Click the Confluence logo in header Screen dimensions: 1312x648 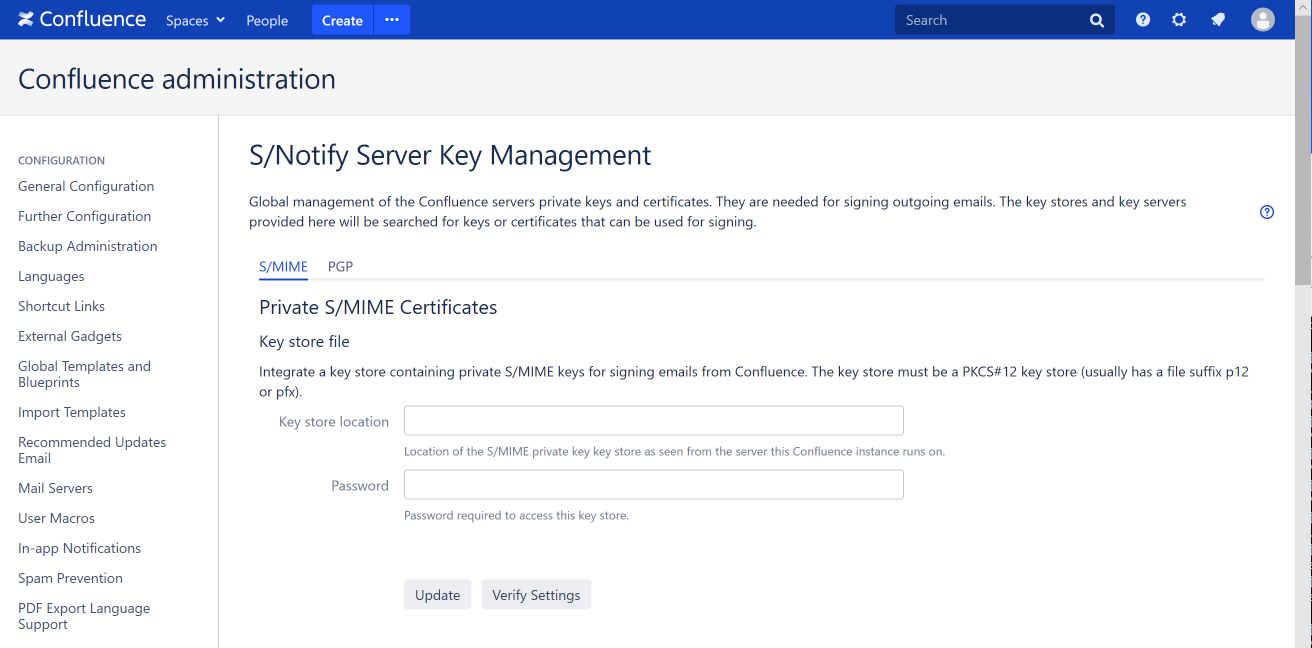click(82, 20)
